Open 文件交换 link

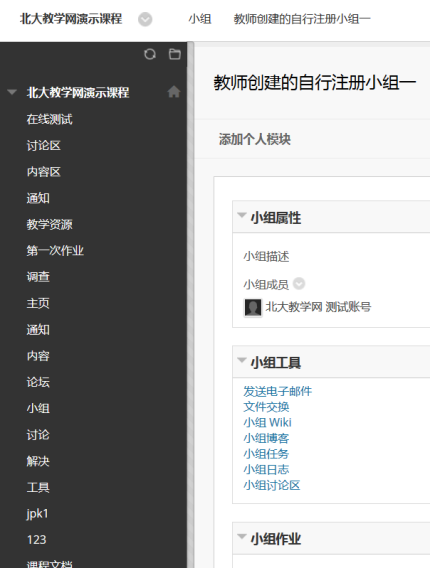[266, 407]
